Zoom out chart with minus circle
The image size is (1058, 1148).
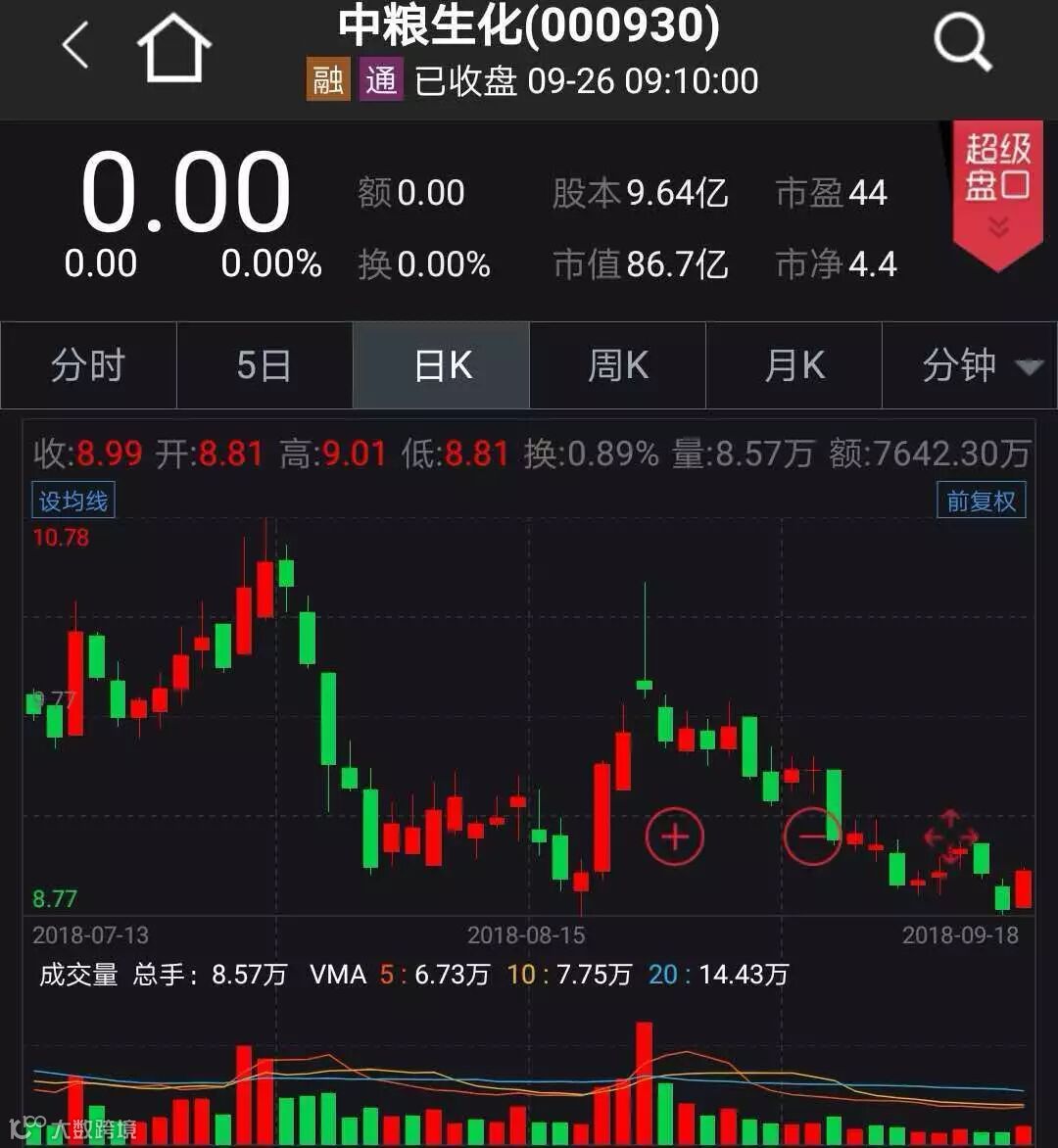[812, 837]
